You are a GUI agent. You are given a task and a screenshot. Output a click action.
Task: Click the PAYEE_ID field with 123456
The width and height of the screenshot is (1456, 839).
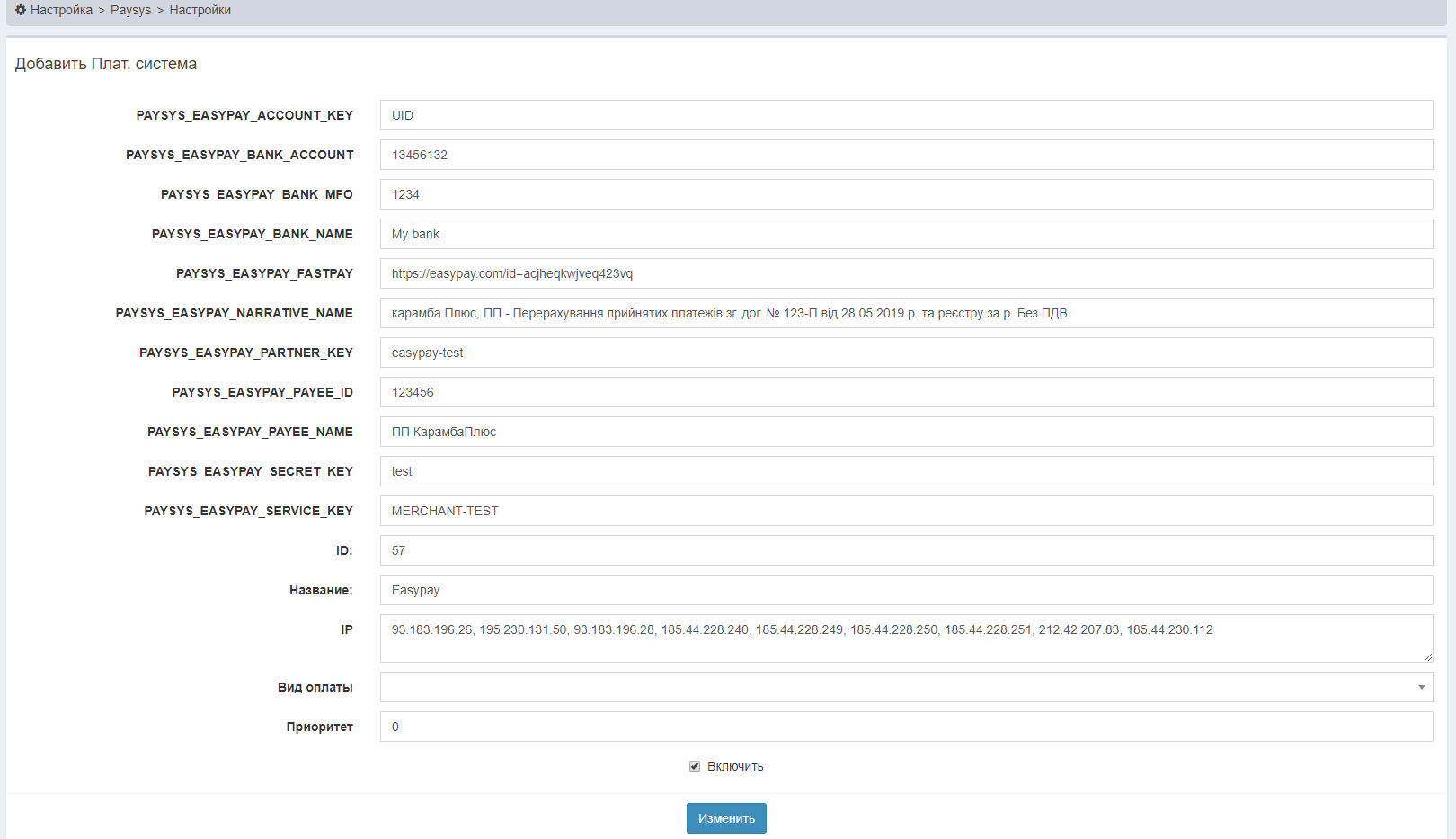click(906, 392)
